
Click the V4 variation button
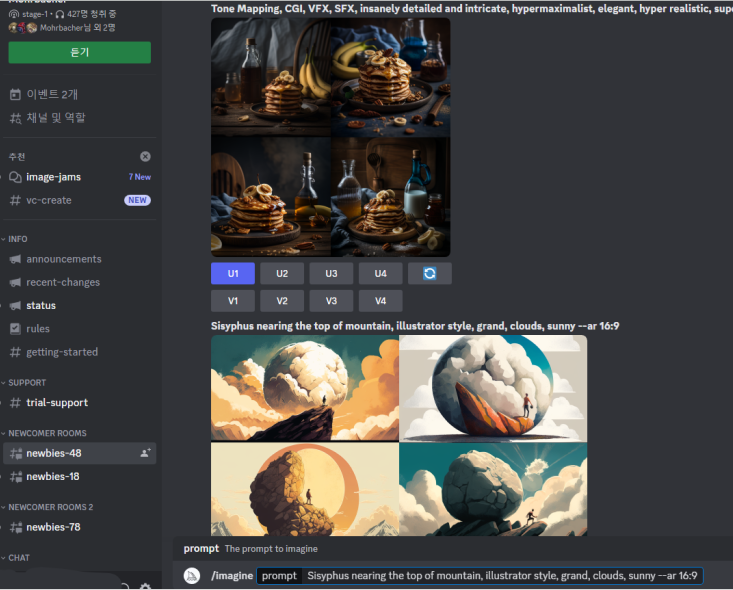381,301
